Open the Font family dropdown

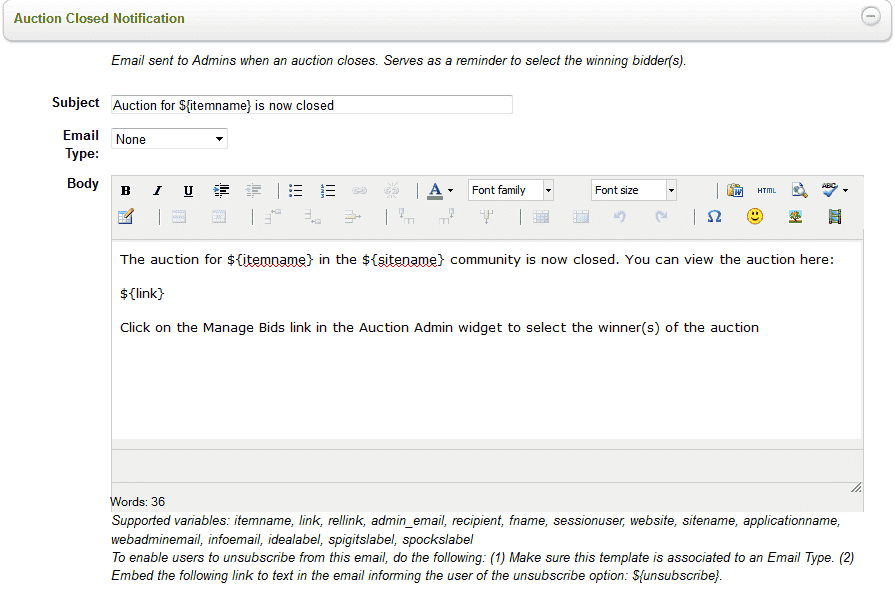[x=511, y=190]
